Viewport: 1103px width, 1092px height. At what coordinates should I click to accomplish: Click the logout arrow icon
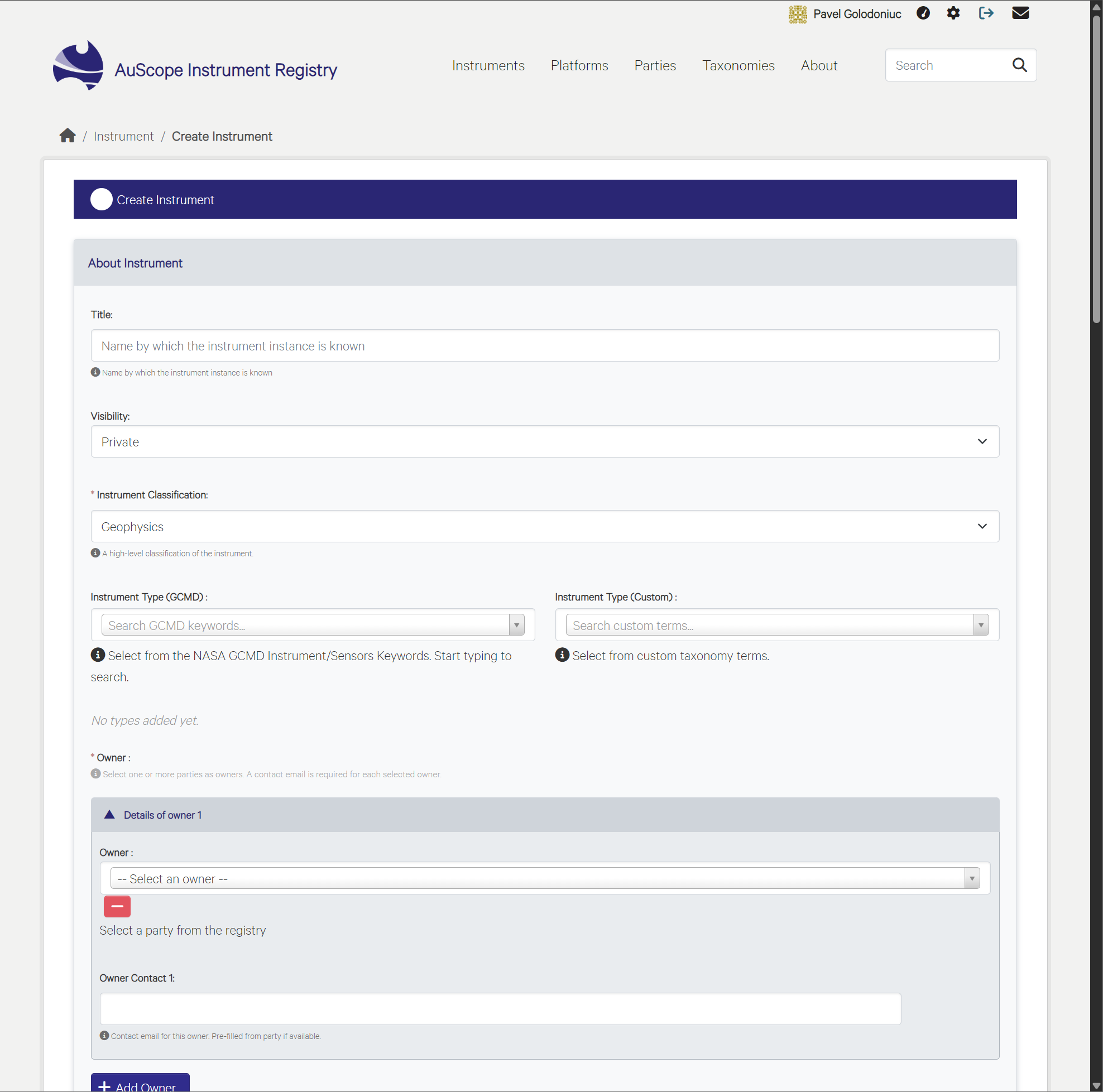986,13
